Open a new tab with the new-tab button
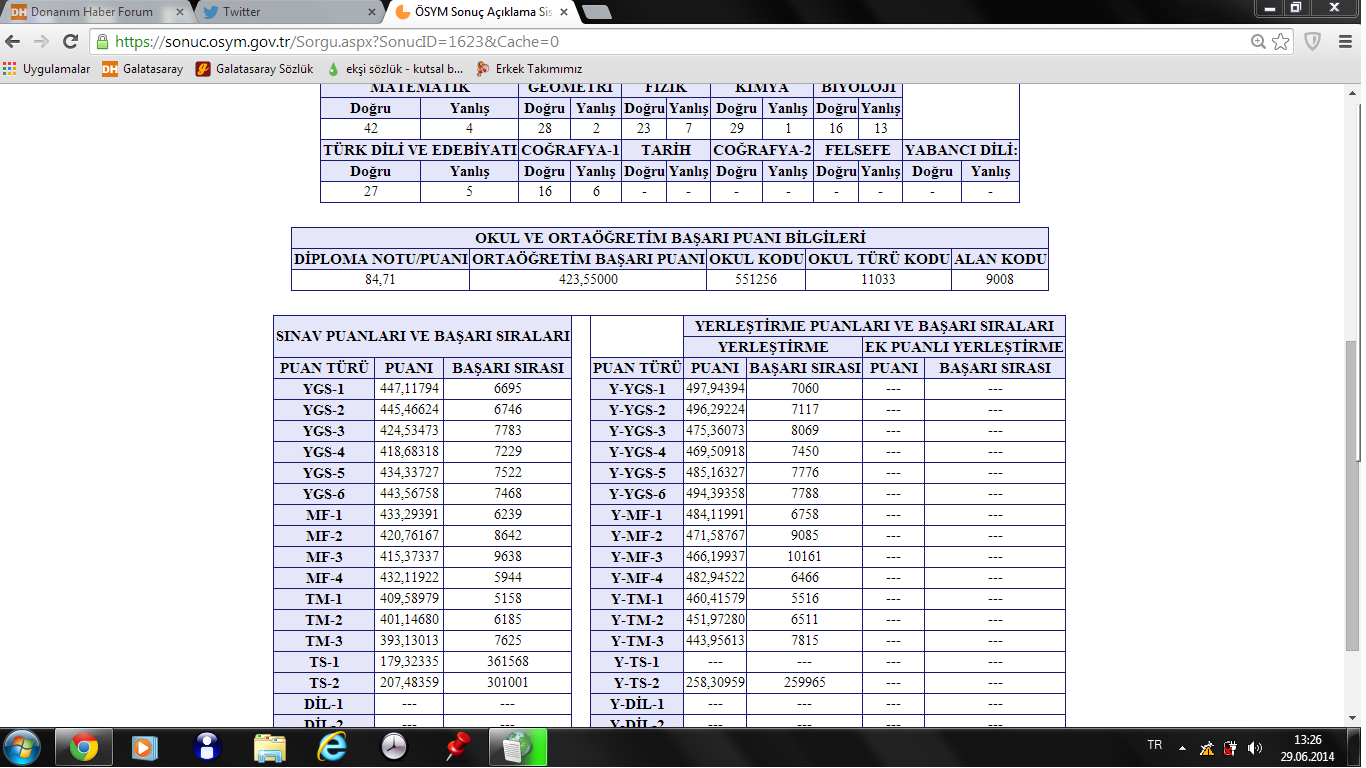This screenshot has height=768, width=1366. 597,12
